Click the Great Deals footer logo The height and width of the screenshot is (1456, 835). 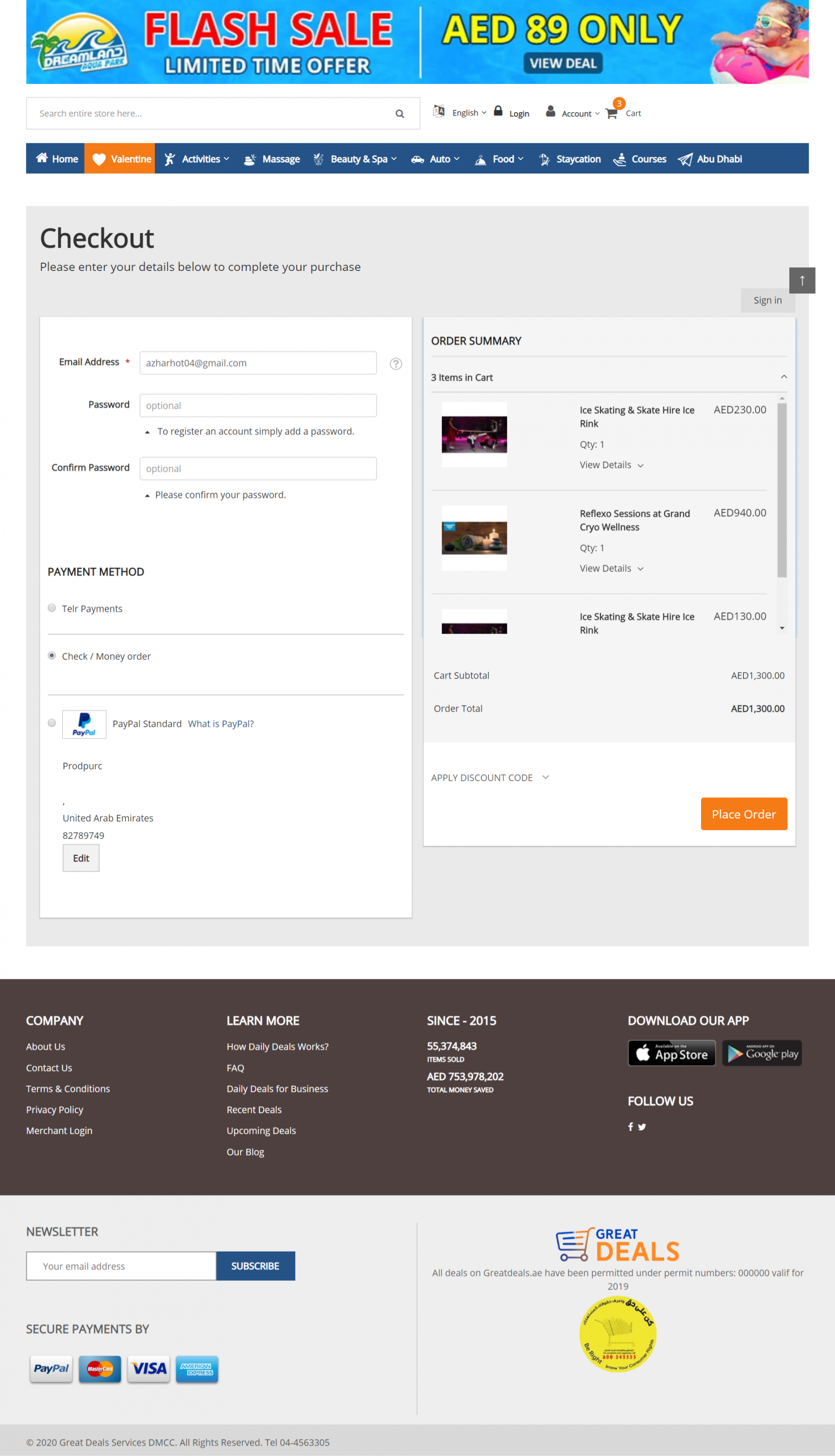618,1244
